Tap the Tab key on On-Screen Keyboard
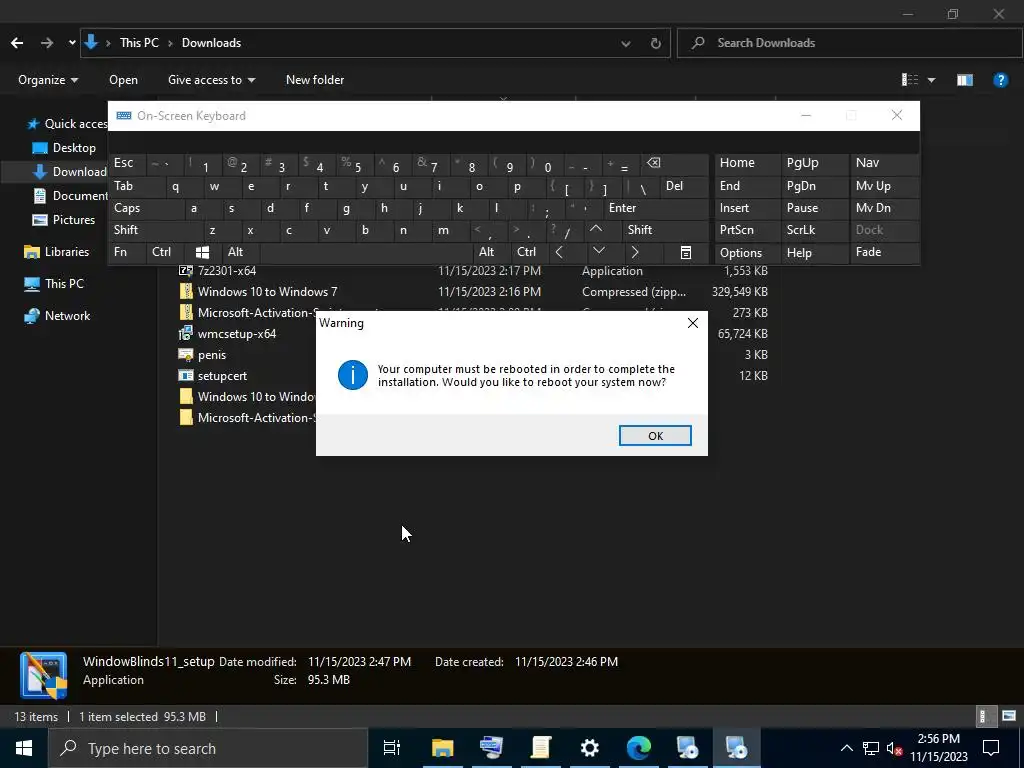The height and width of the screenshot is (768, 1024). click(x=136, y=186)
